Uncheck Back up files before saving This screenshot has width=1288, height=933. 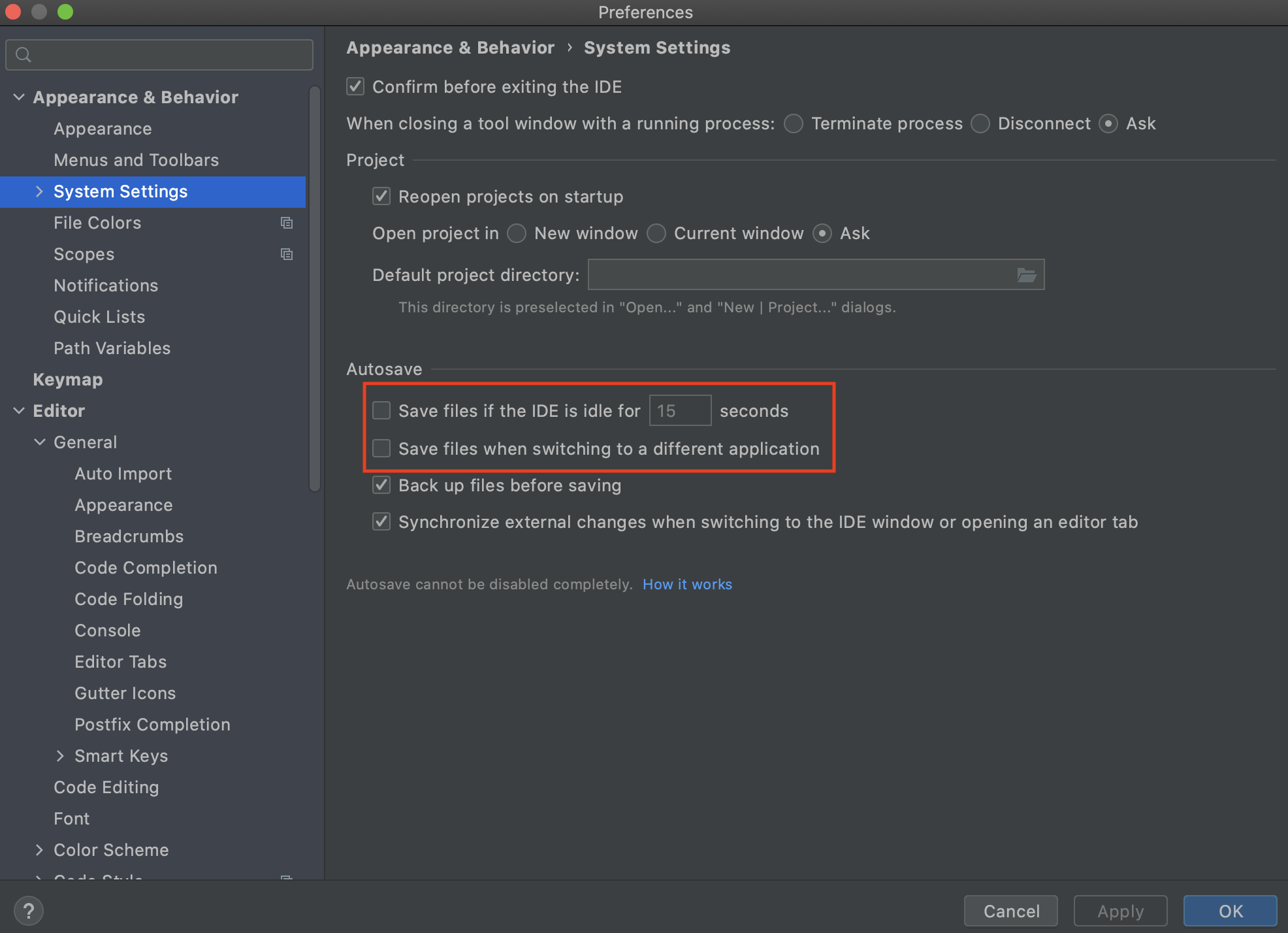pyautogui.click(x=381, y=485)
